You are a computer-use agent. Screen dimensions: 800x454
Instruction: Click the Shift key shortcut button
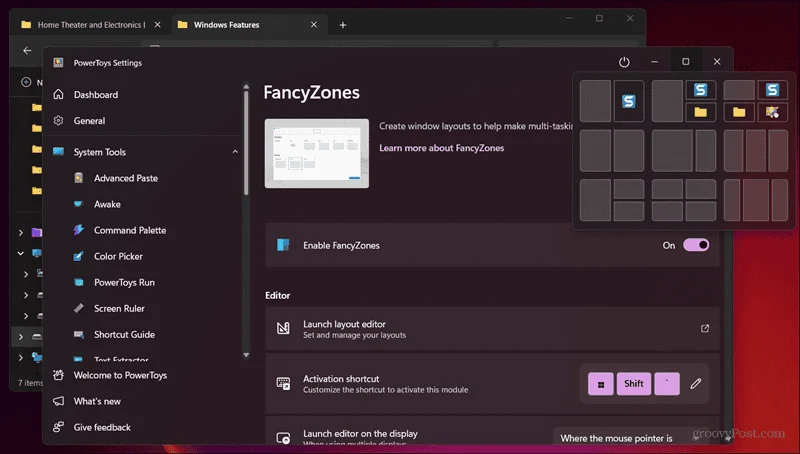pyautogui.click(x=634, y=384)
